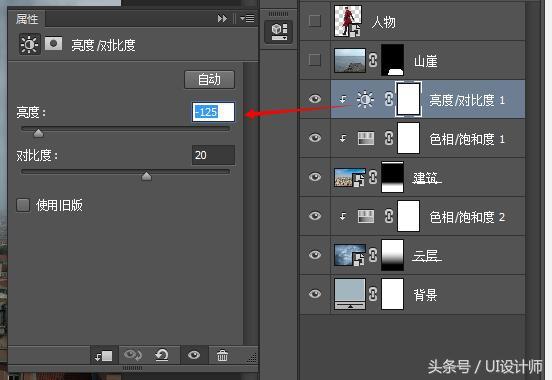Click the 山崖 layer mask thumbnail
Viewport: 552px width, 380px height.
click(x=393, y=60)
